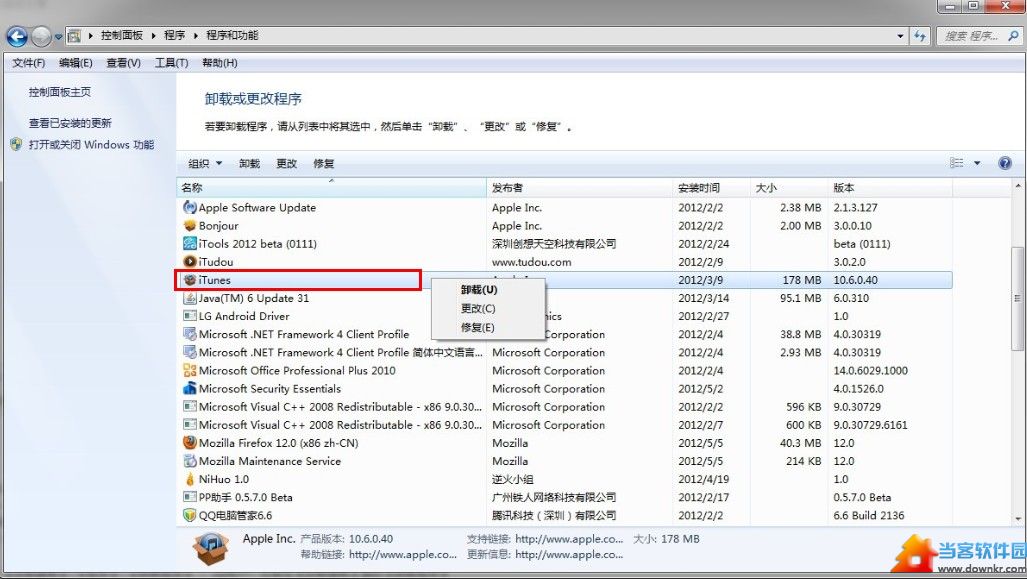Click the Microsoft Security Essentials icon
This screenshot has height=579, width=1027.
(189, 389)
